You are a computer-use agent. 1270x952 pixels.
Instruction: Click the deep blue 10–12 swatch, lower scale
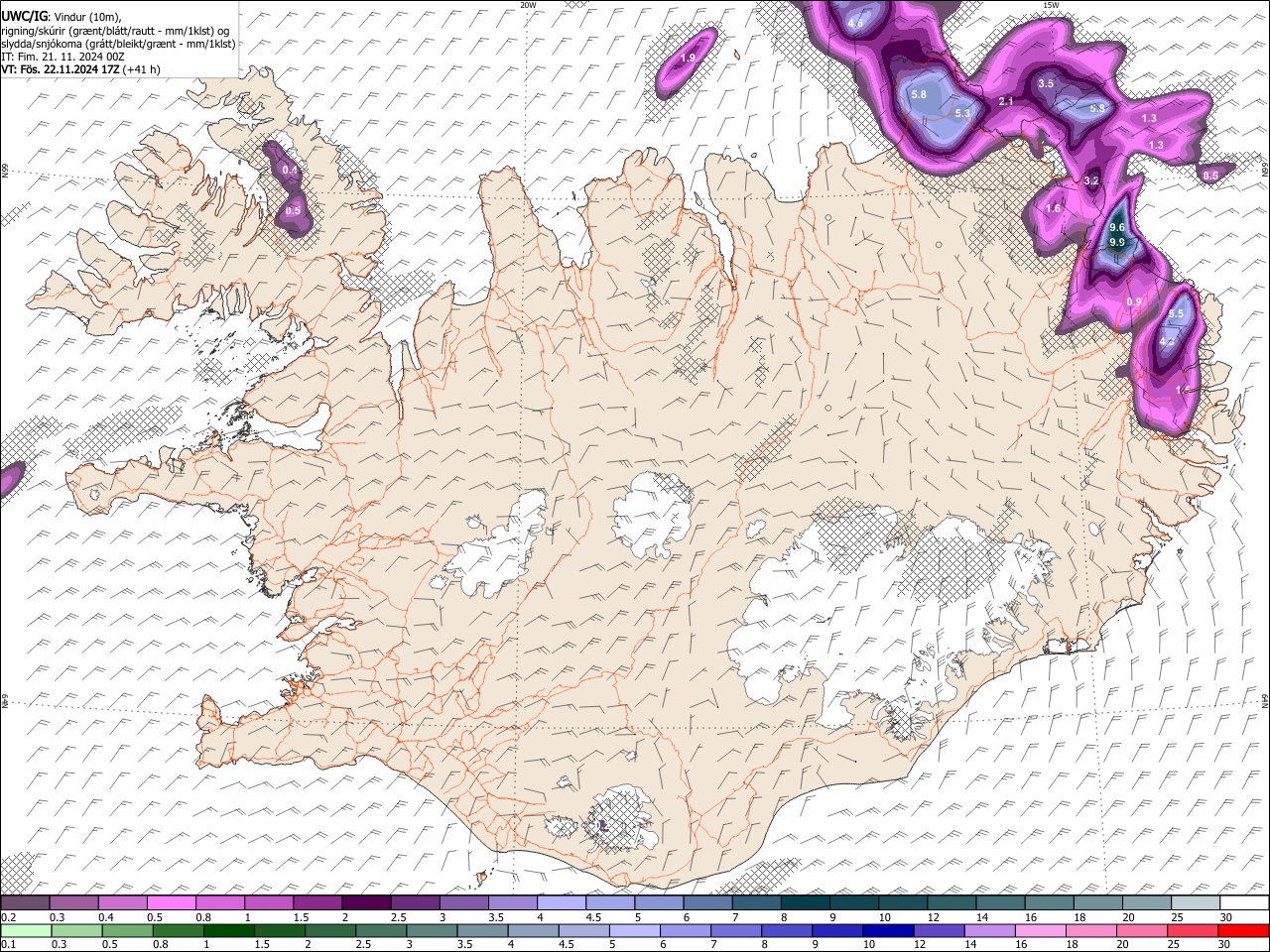(887, 930)
